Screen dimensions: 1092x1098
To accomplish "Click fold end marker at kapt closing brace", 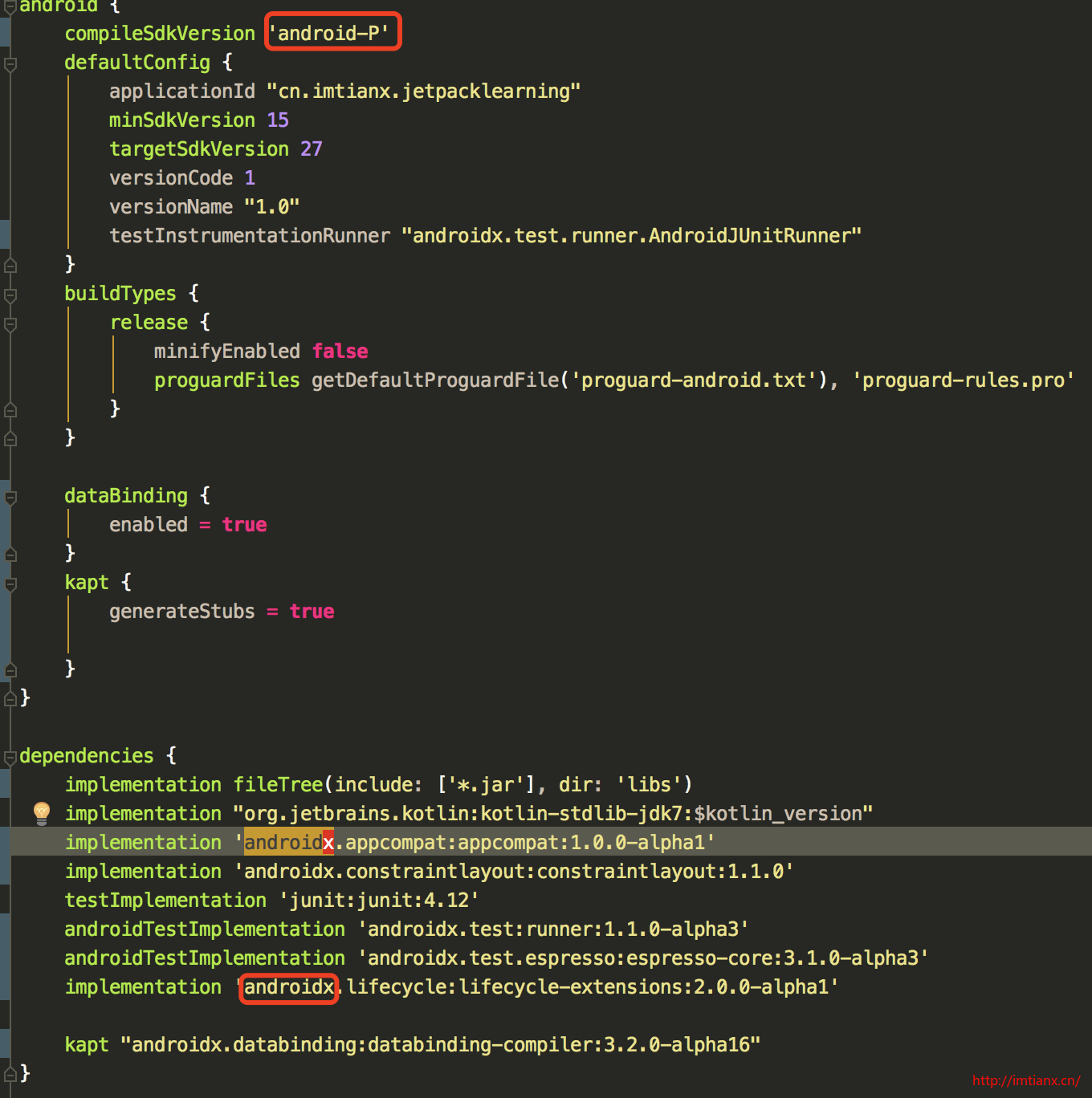I will click(10, 669).
